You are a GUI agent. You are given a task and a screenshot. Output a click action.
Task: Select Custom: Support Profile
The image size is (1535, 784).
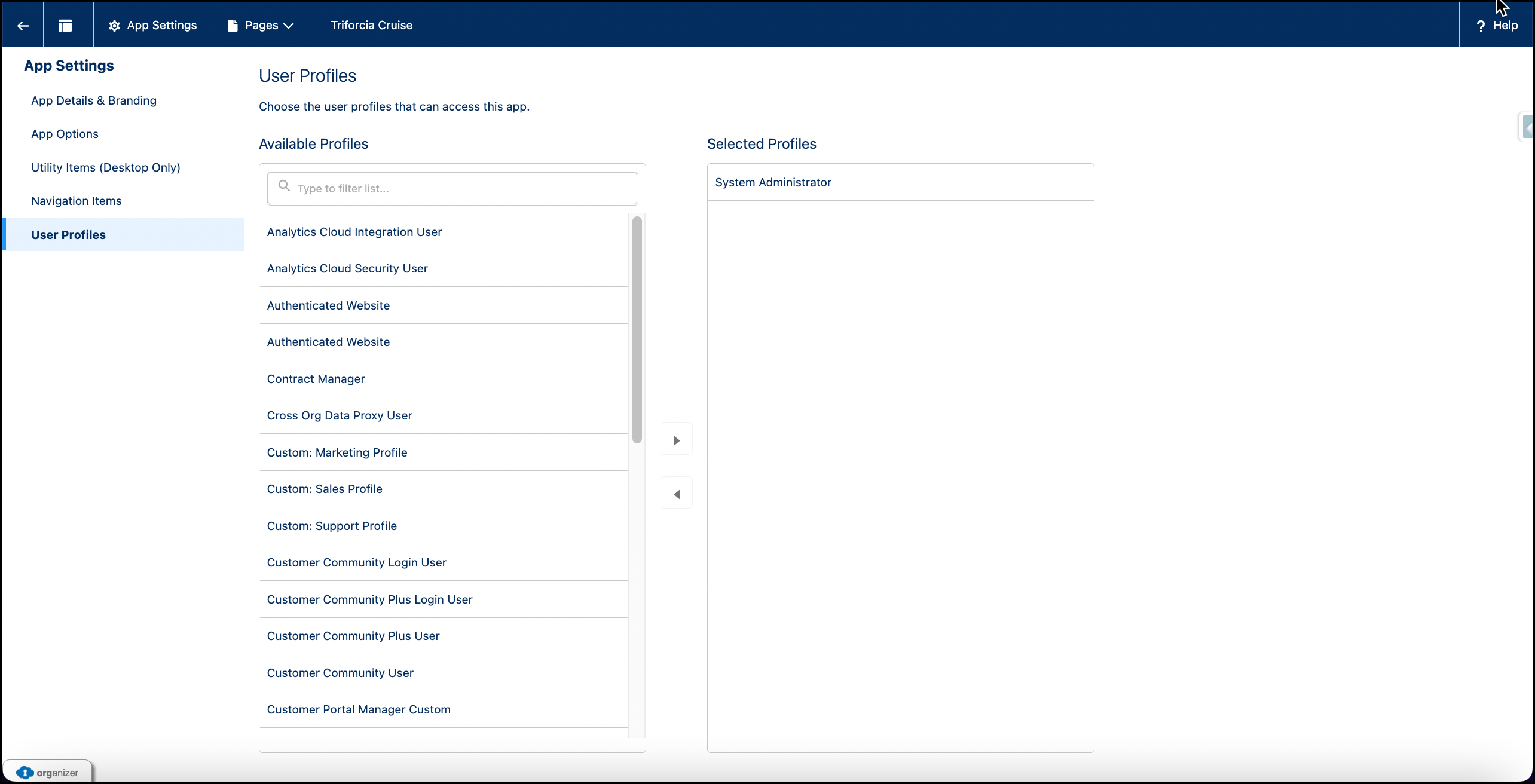point(444,526)
